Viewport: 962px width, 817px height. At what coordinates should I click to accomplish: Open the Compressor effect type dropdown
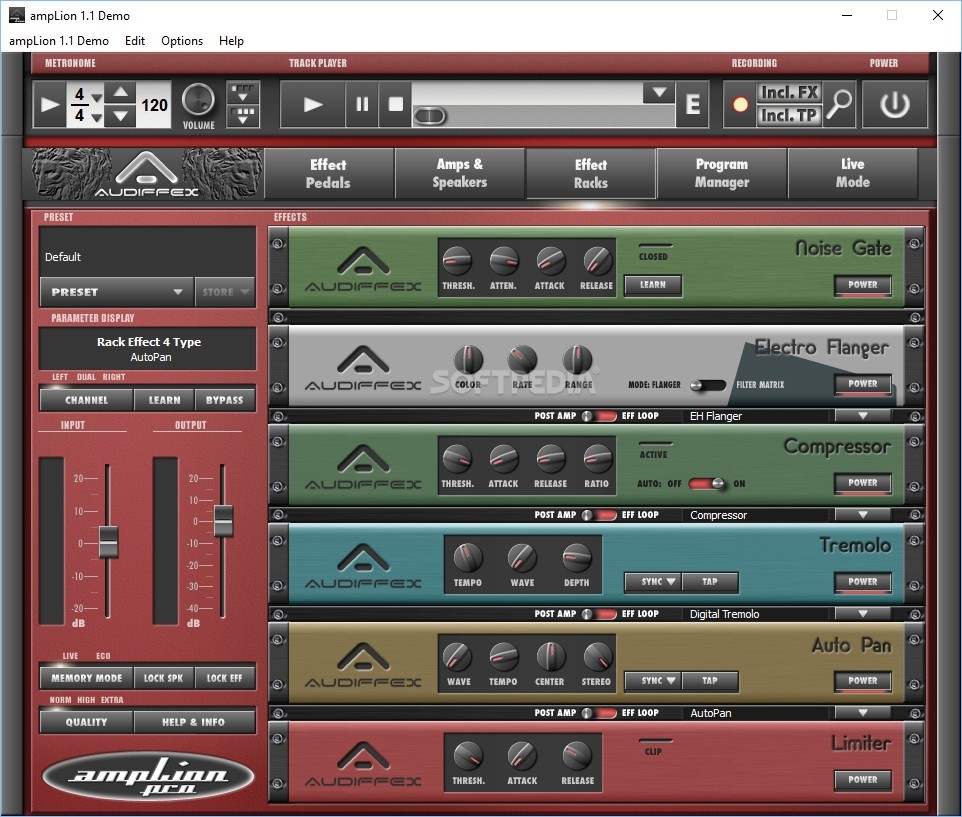coord(863,515)
